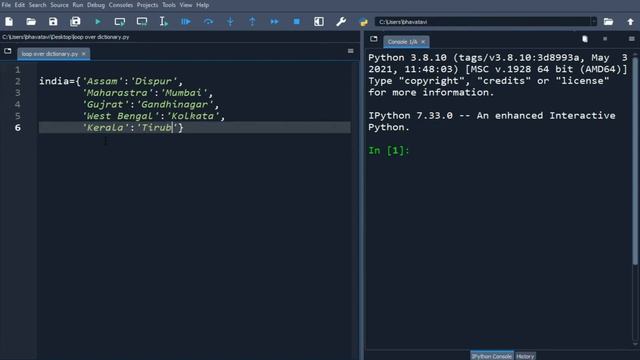Screen dimensions: 640x360
Task: Click line number 1 in editor
Action: tap(18, 70)
